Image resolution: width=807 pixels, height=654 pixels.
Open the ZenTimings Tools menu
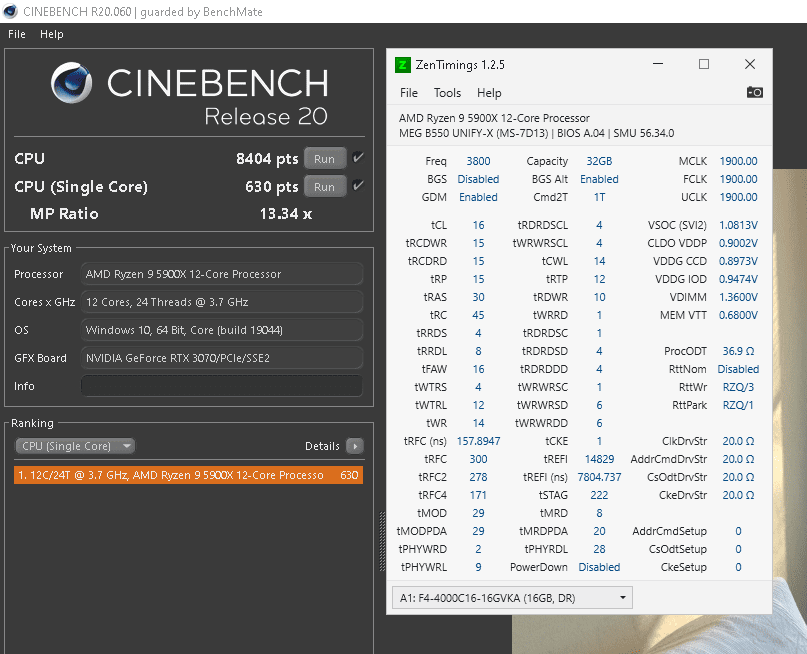[447, 93]
